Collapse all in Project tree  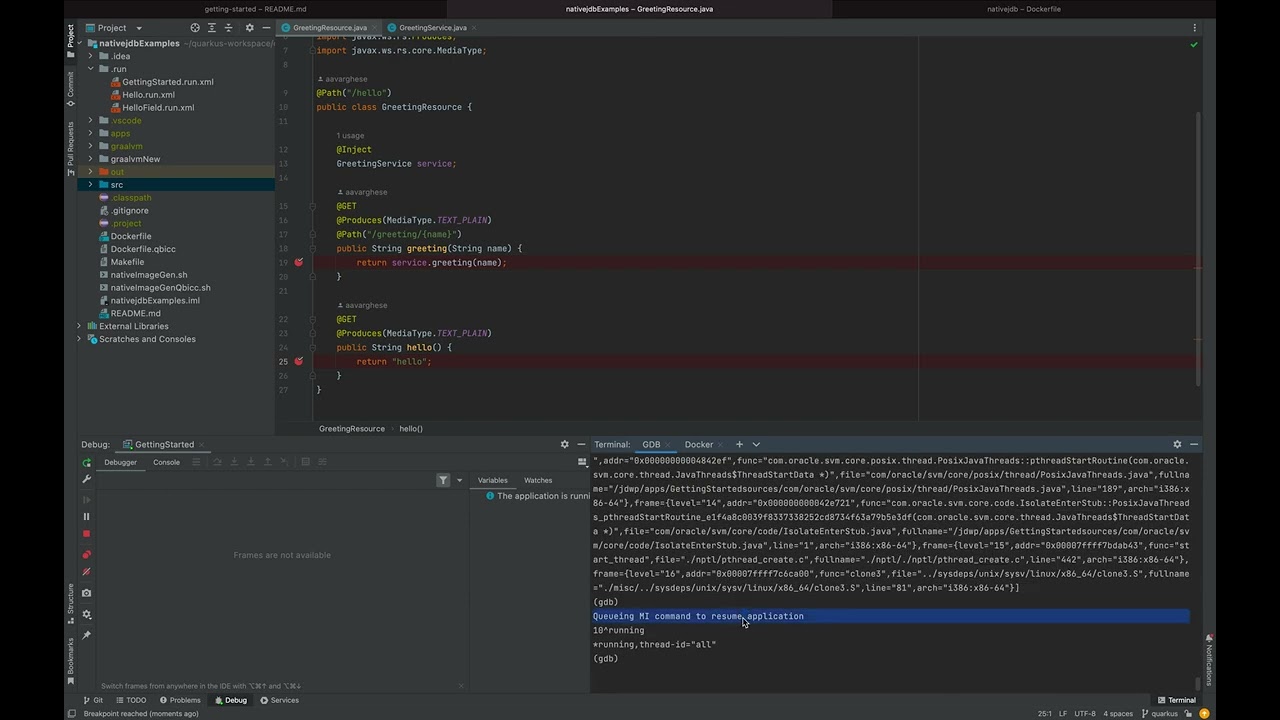pyautogui.click(x=229, y=28)
